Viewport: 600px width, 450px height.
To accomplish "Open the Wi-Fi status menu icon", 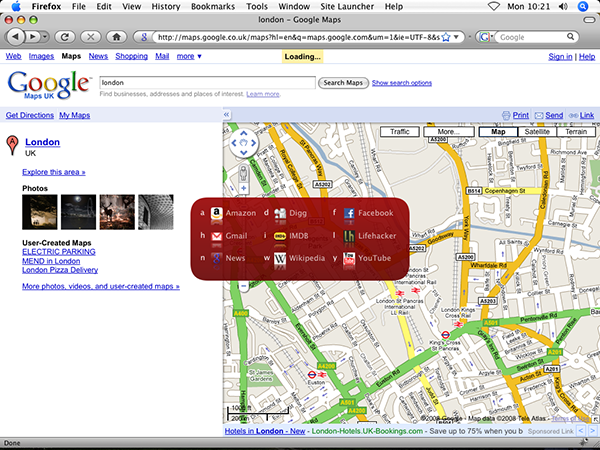I will pos(494,6).
